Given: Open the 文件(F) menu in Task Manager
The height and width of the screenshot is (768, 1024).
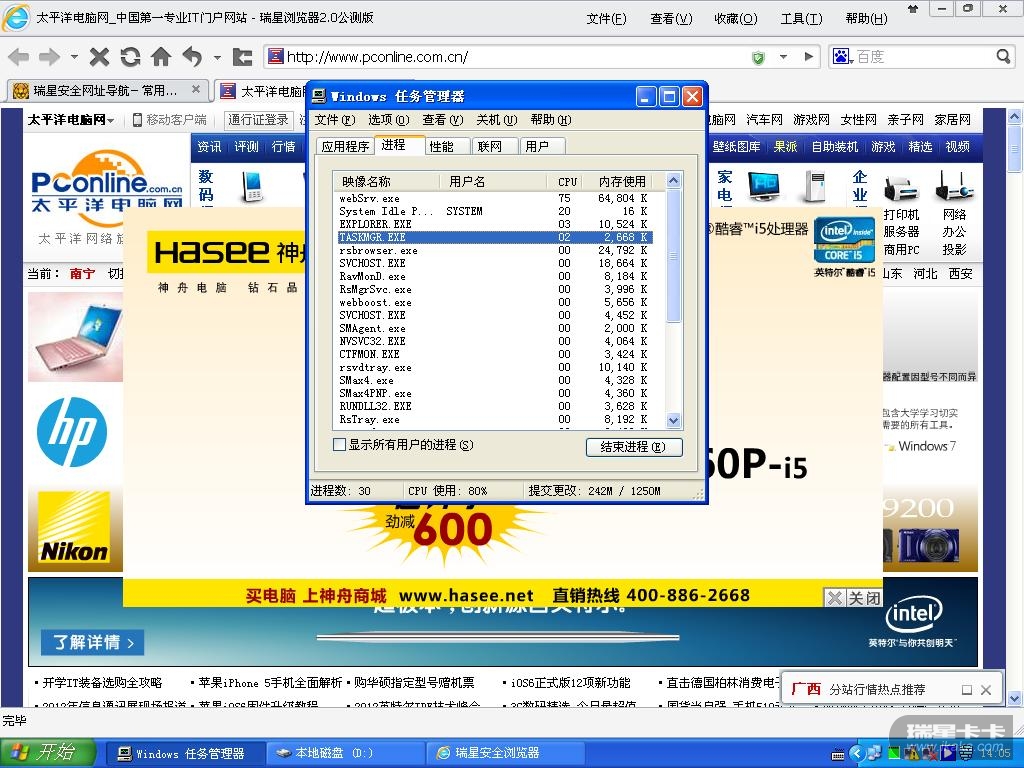Looking at the screenshot, I should (x=335, y=120).
